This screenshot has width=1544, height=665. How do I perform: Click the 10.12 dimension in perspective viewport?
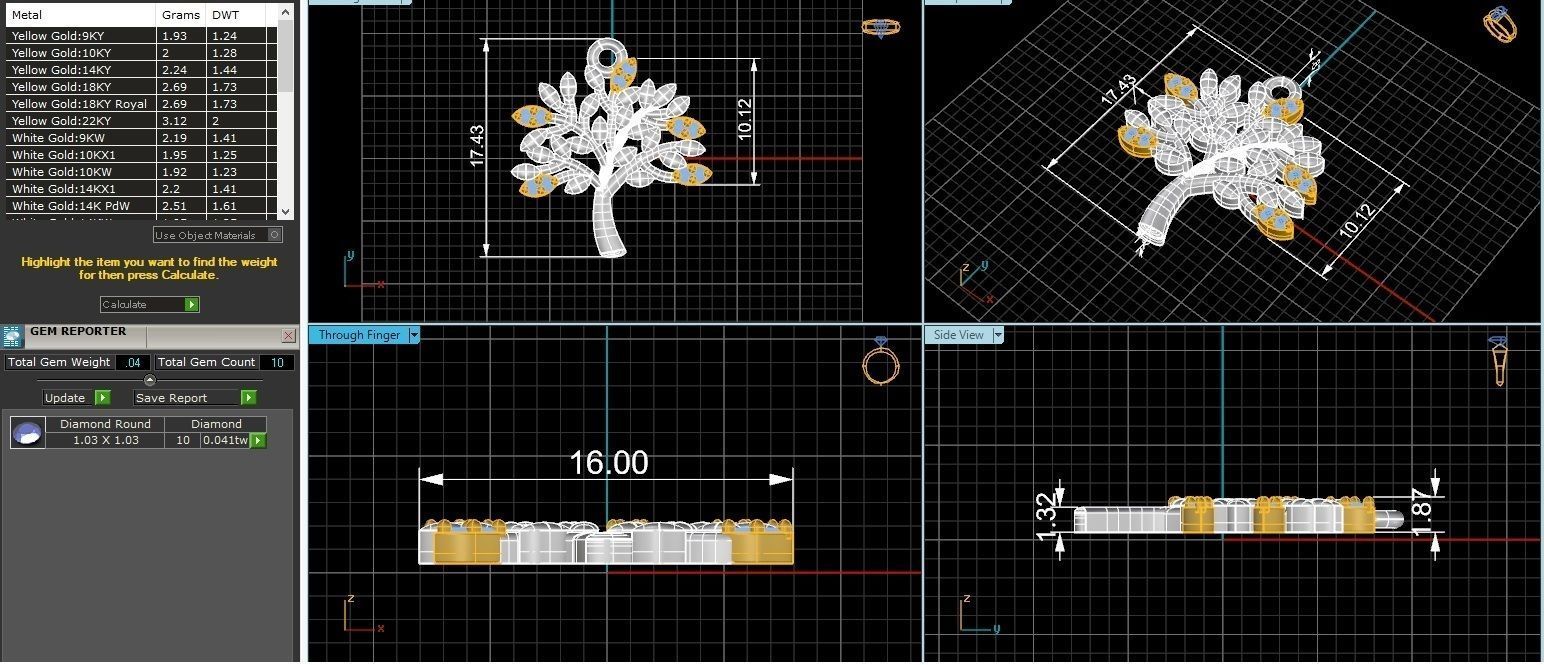click(1357, 222)
